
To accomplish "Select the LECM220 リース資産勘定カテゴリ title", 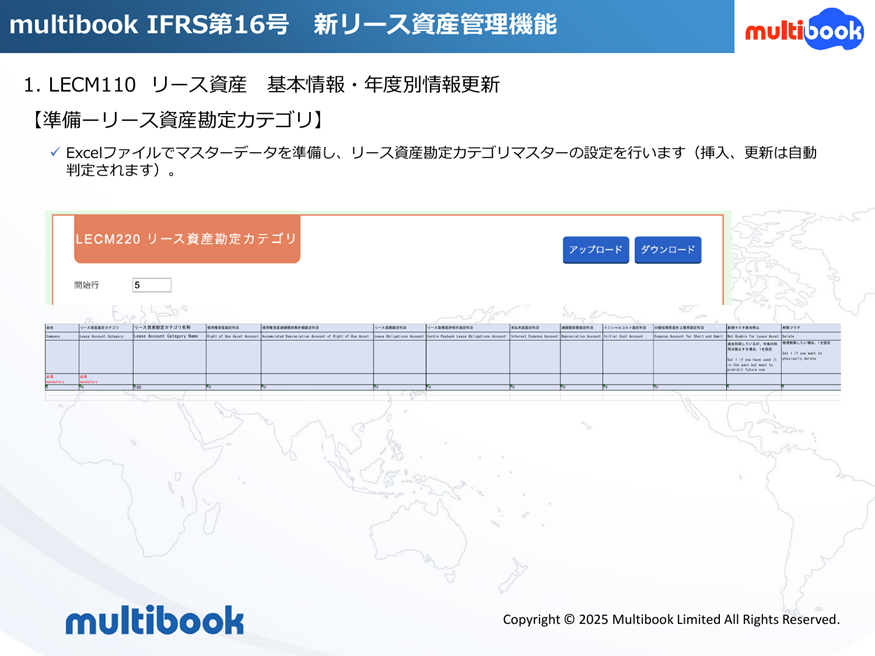I will point(187,239).
